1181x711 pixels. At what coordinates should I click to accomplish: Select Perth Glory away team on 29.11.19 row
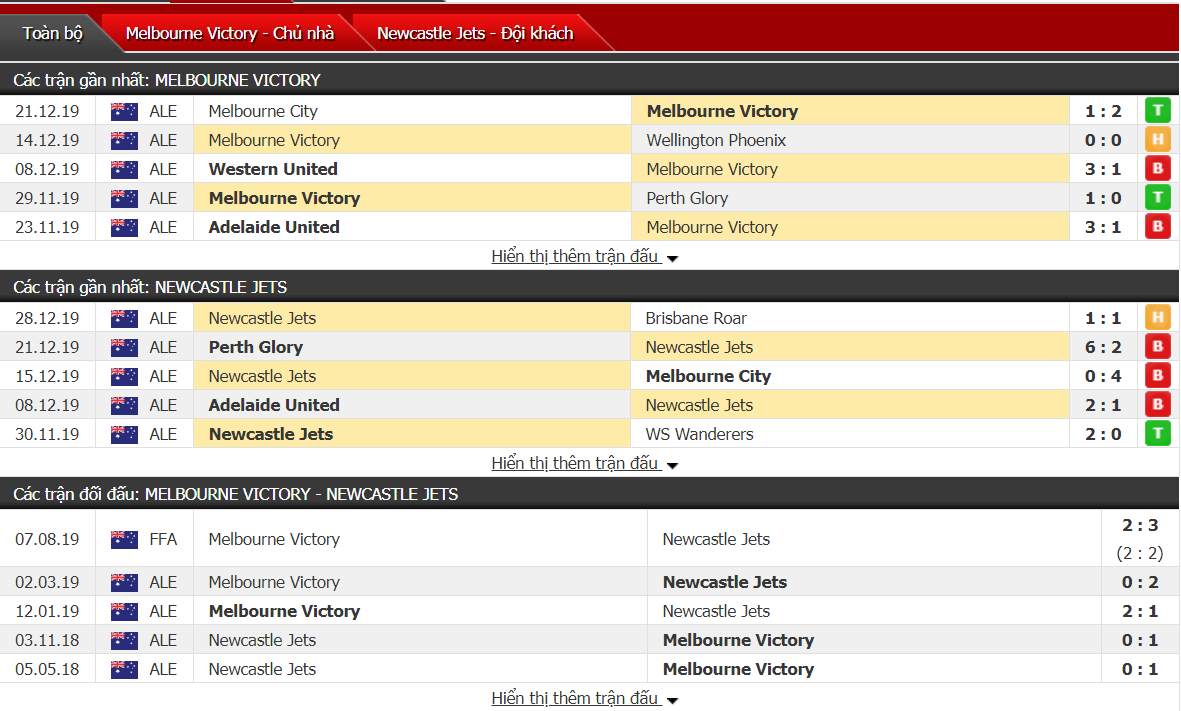[x=687, y=198]
